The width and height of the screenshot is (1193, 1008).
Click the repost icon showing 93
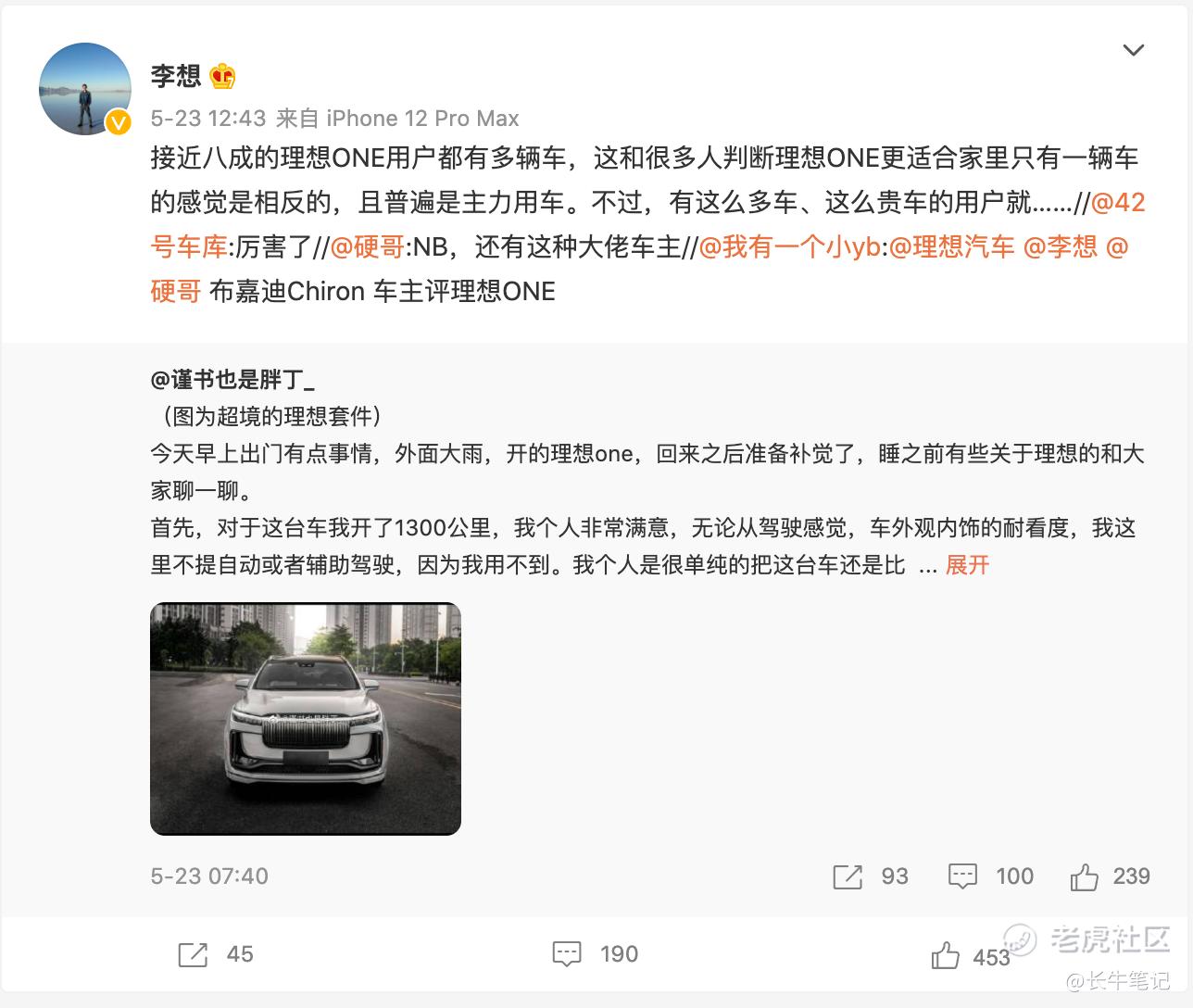[848, 876]
